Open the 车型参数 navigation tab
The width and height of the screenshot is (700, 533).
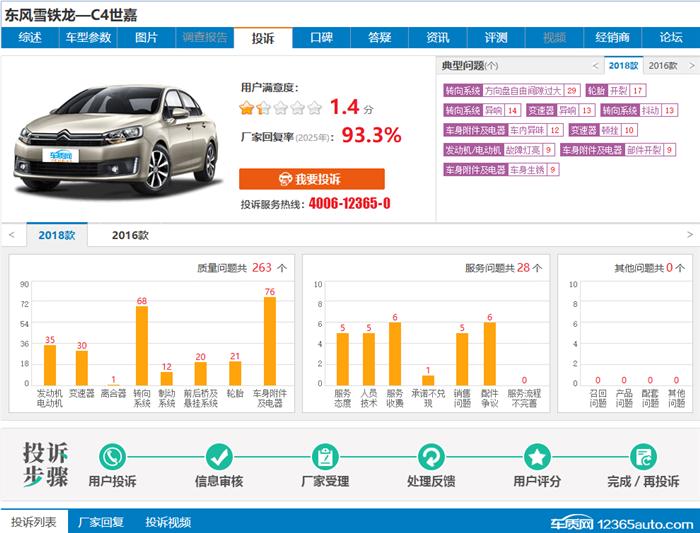click(88, 38)
